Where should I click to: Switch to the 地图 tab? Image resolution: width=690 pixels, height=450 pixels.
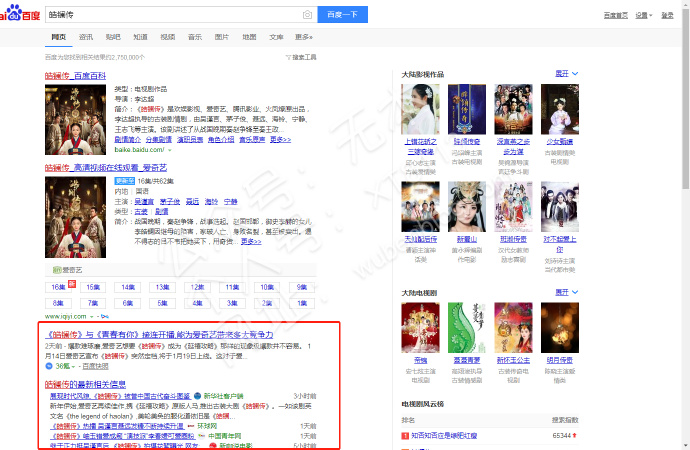(x=249, y=37)
